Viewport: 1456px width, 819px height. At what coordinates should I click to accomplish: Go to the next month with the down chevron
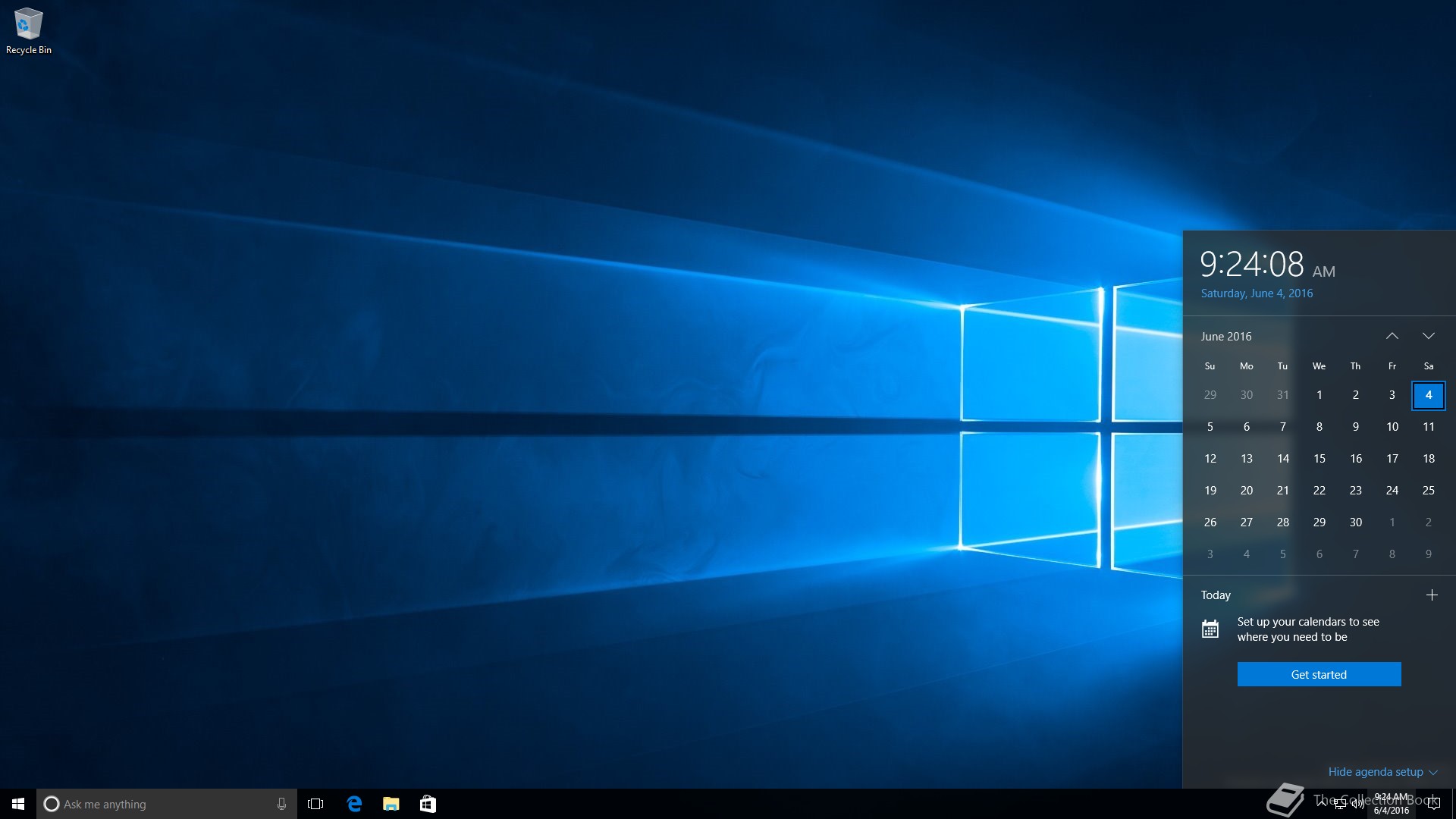pos(1429,336)
